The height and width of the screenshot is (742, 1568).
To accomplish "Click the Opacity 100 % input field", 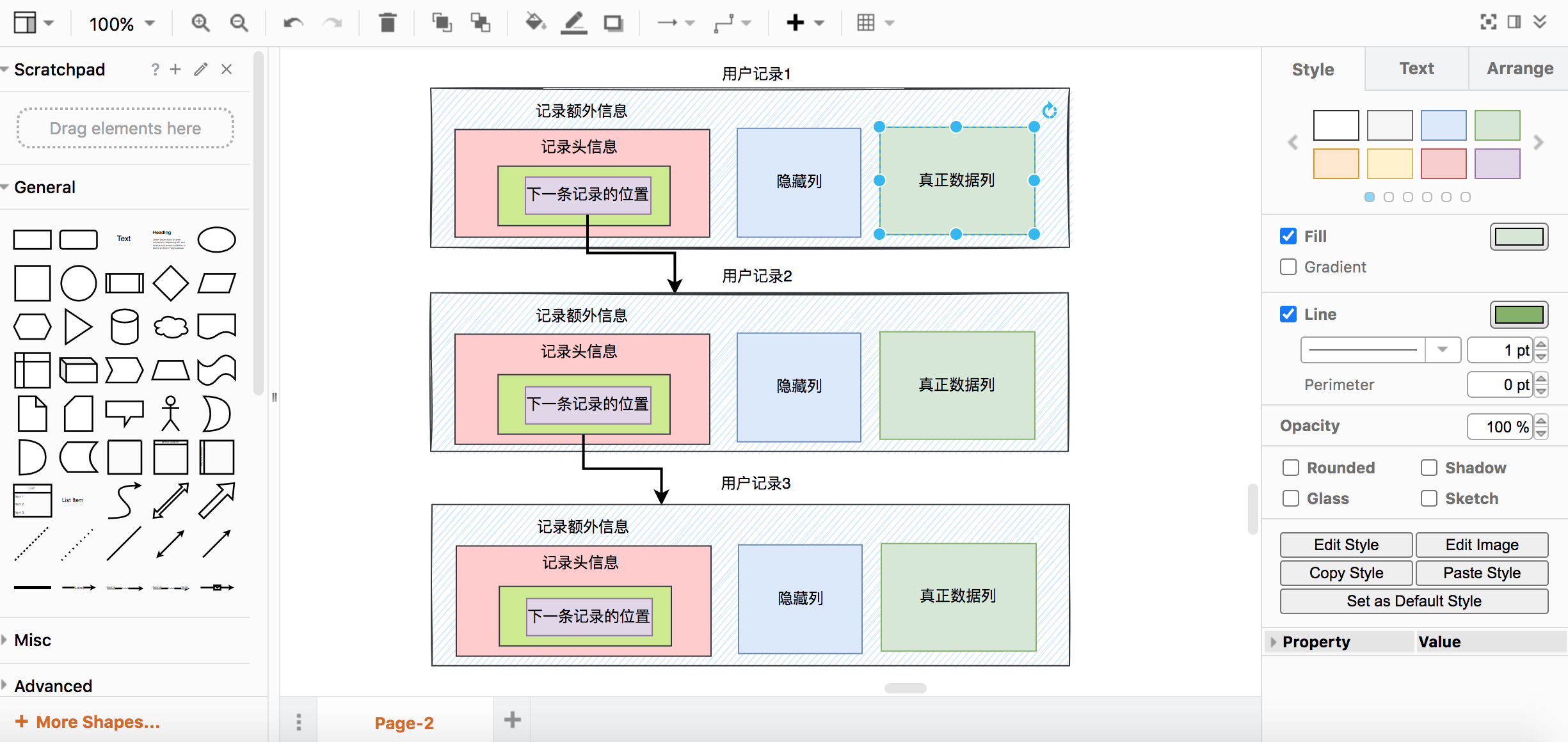I will (1500, 427).
